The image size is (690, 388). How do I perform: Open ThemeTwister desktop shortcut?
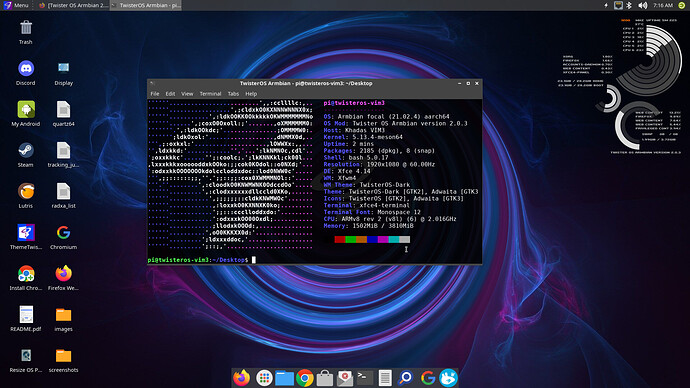coord(26,232)
